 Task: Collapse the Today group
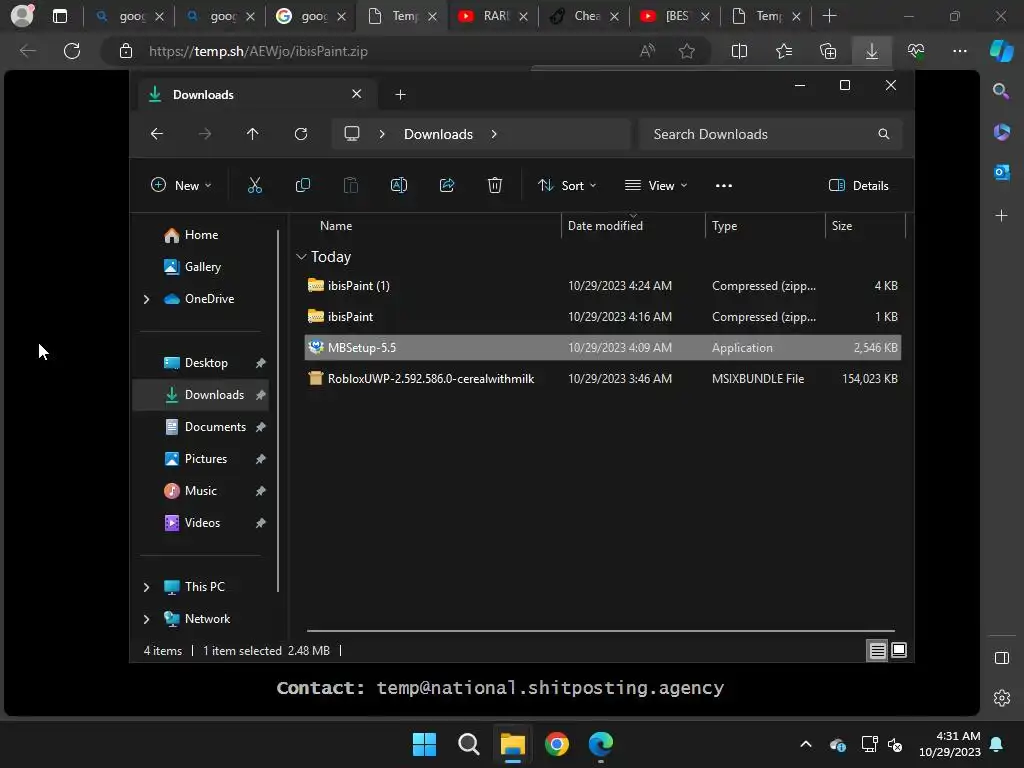click(301, 257)
